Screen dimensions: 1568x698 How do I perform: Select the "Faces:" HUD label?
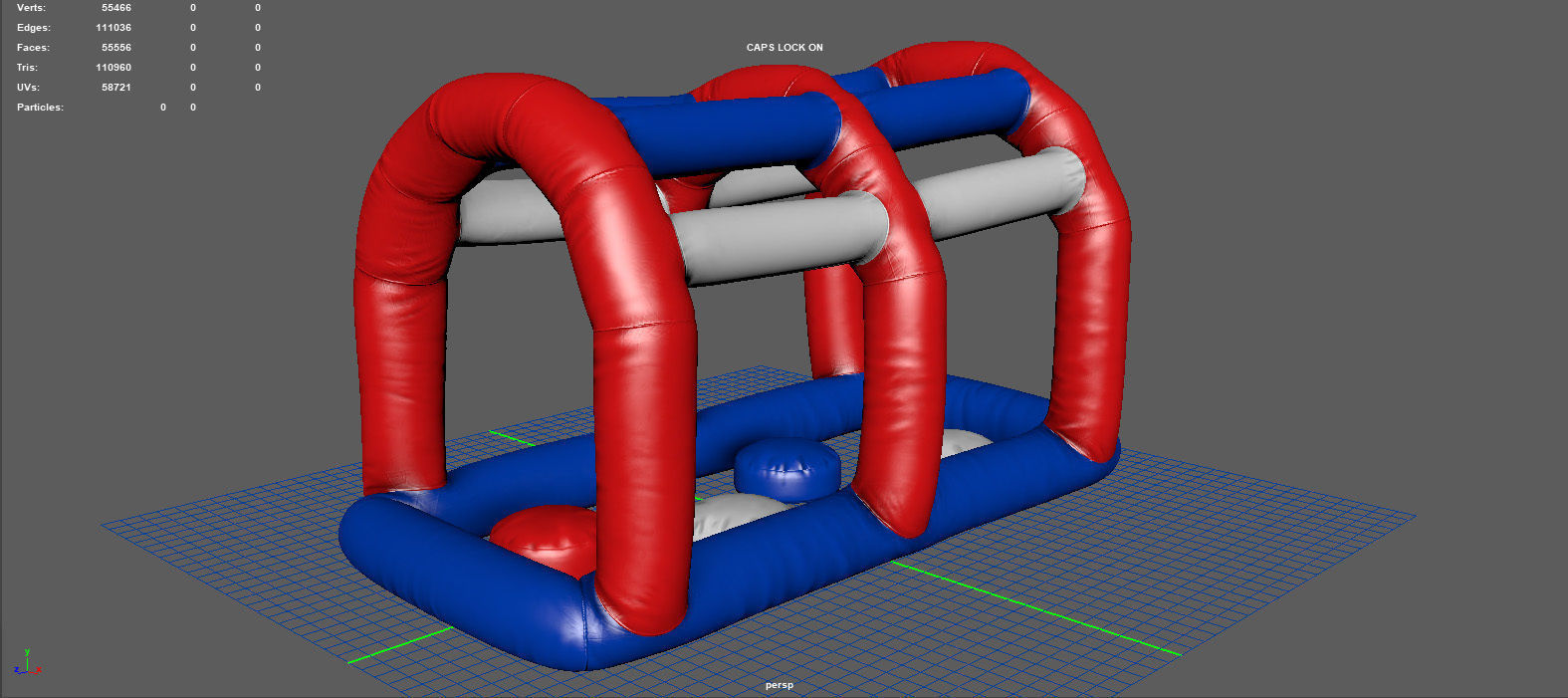coord(33,47)
